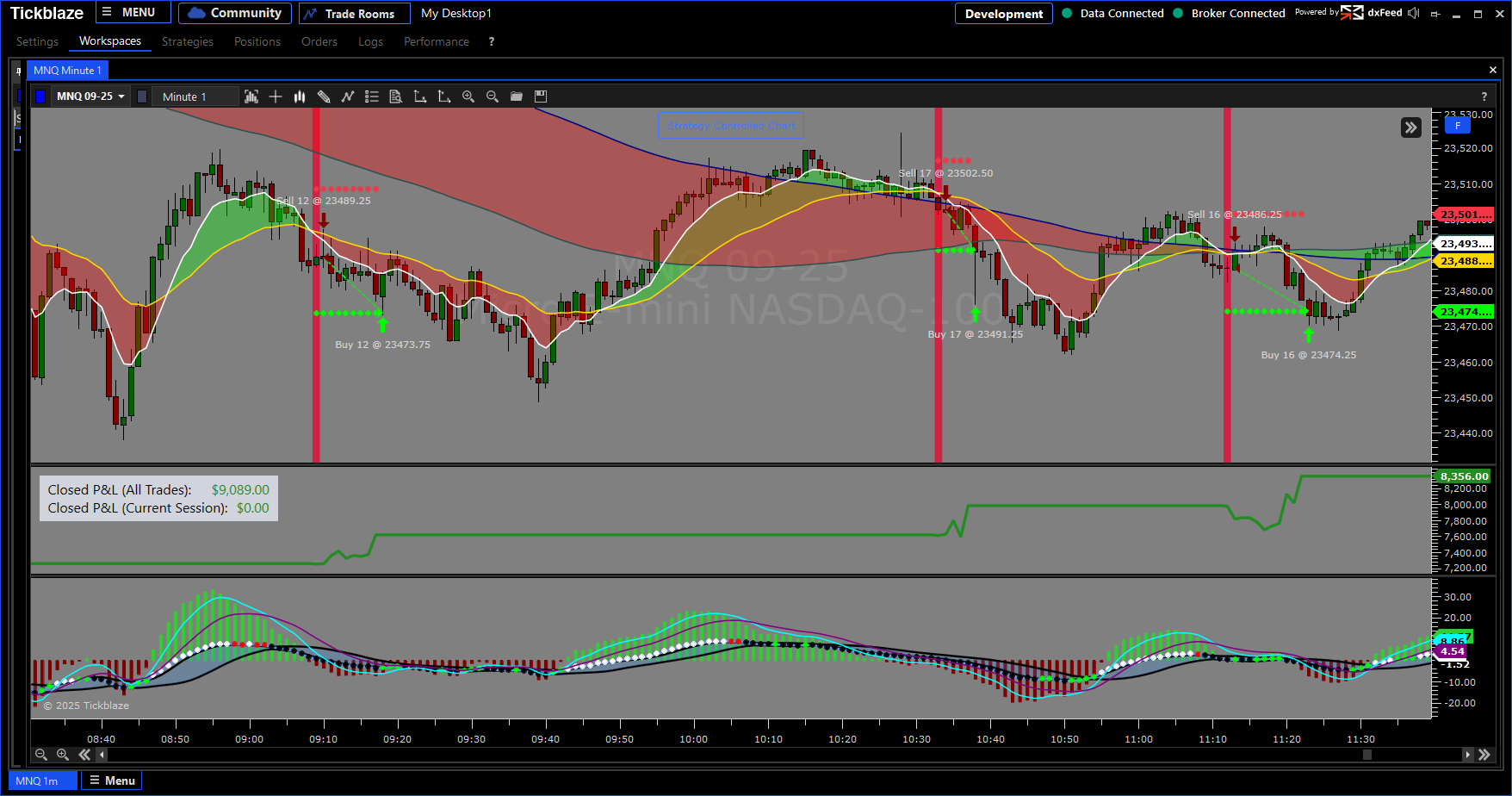The width and height of the screenshot is (1512, 796).
Task: Click the instrument color swatch beside MNQ 09-25
Action: tap(40, 96)
